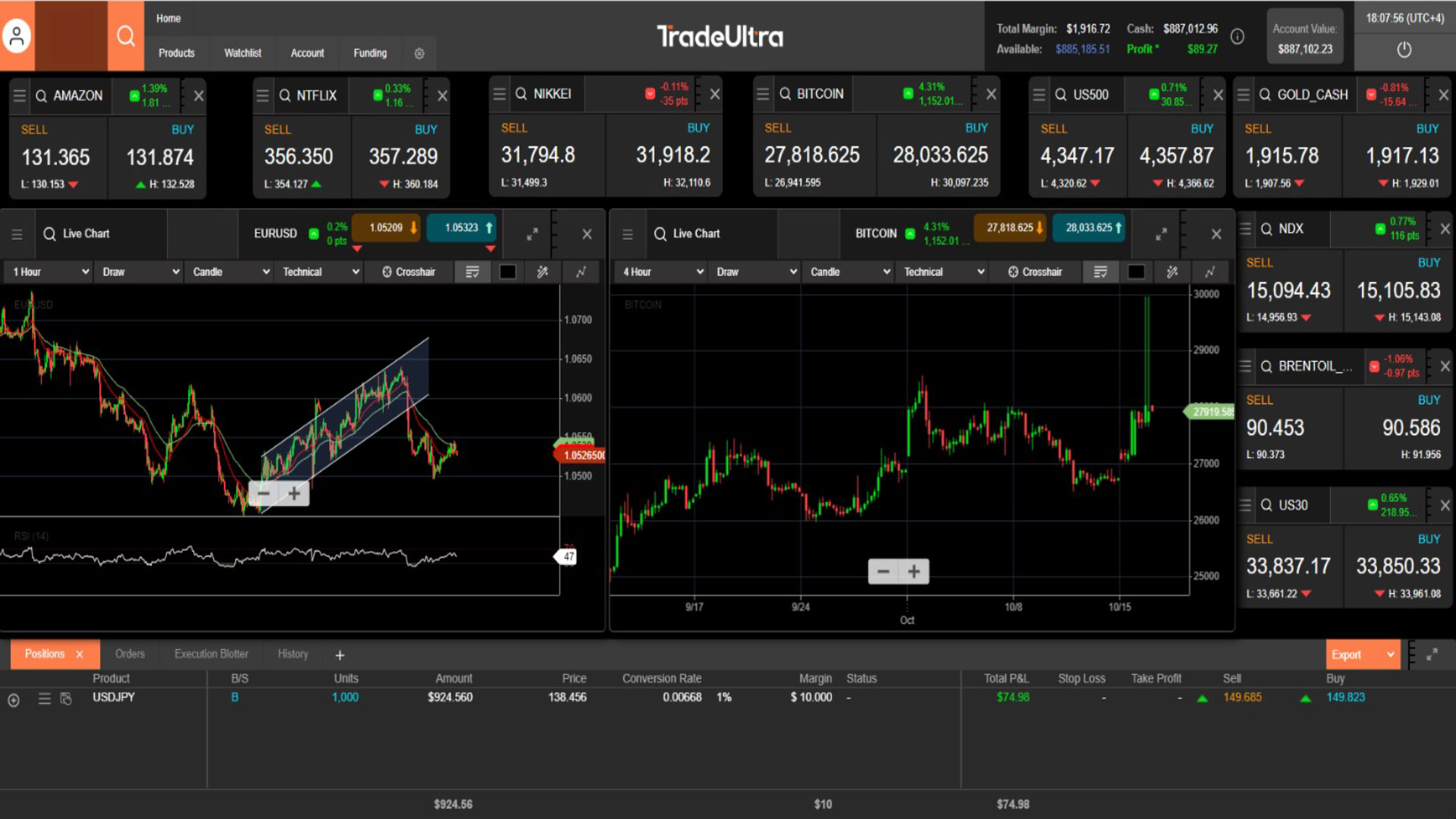
Task: Search instrument in the NTFLIX tile
Action: 285,96
